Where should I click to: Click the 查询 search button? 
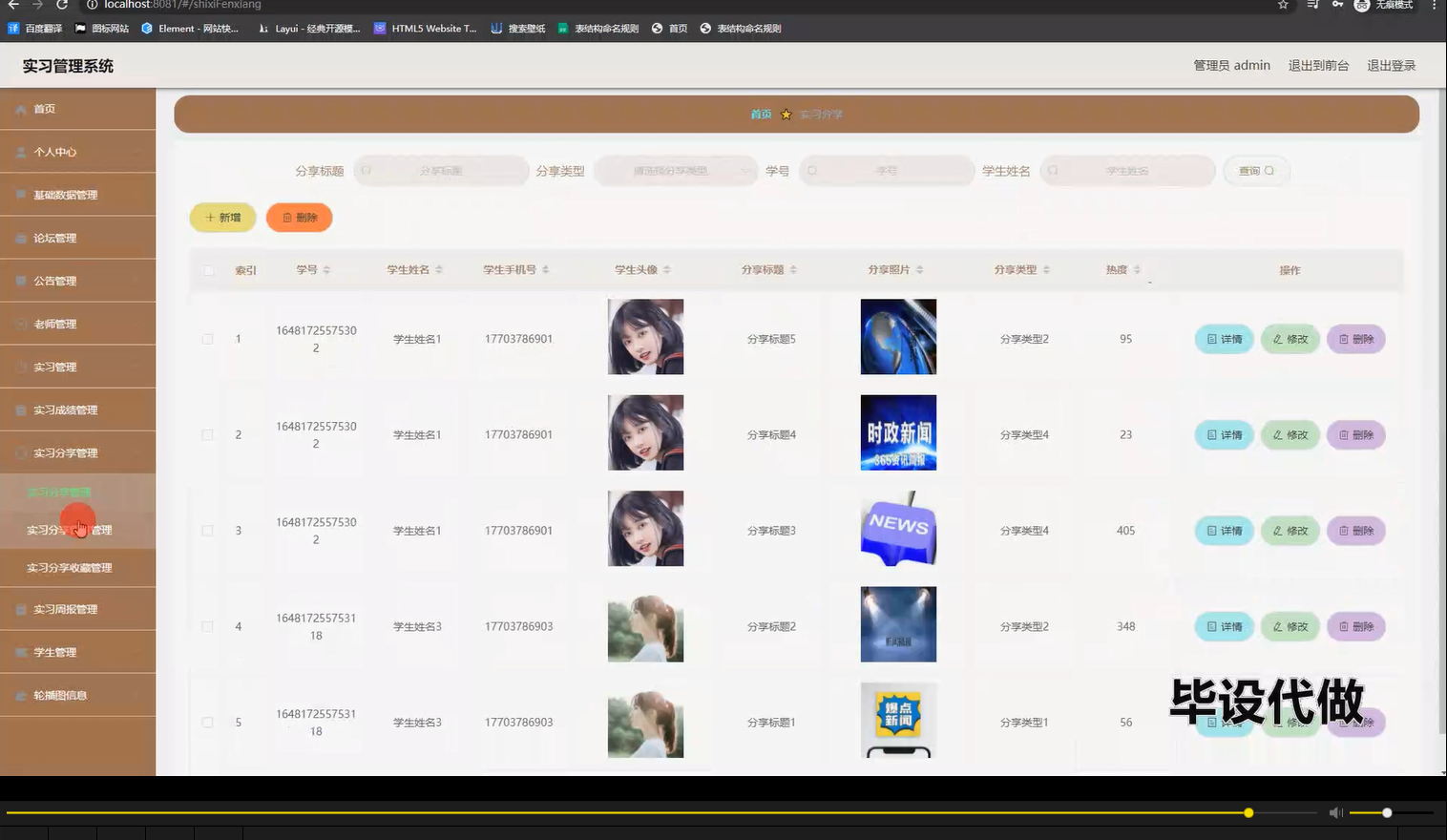coord(1255,170)
